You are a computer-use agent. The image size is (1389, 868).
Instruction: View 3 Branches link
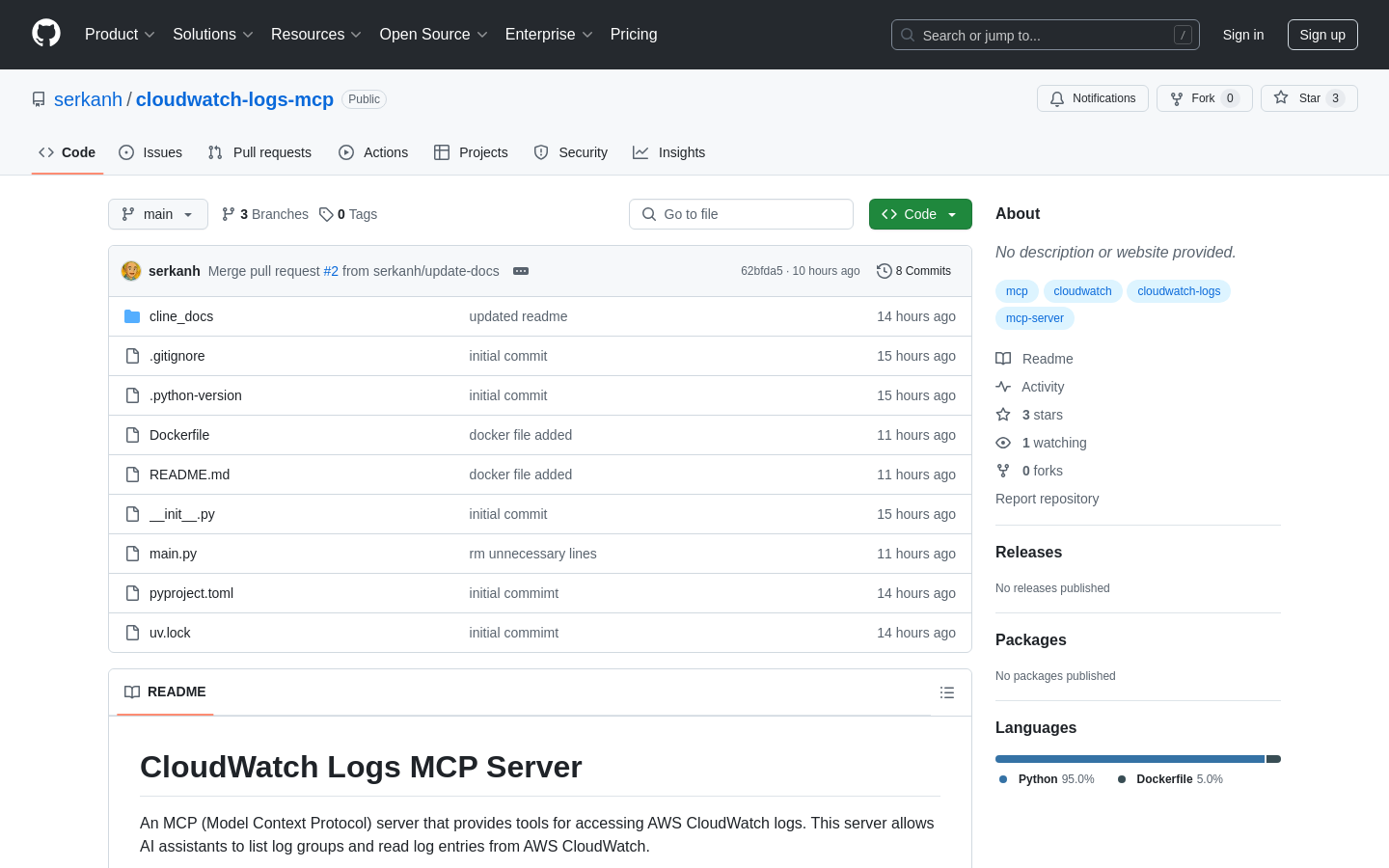click(x=265, y=214)
